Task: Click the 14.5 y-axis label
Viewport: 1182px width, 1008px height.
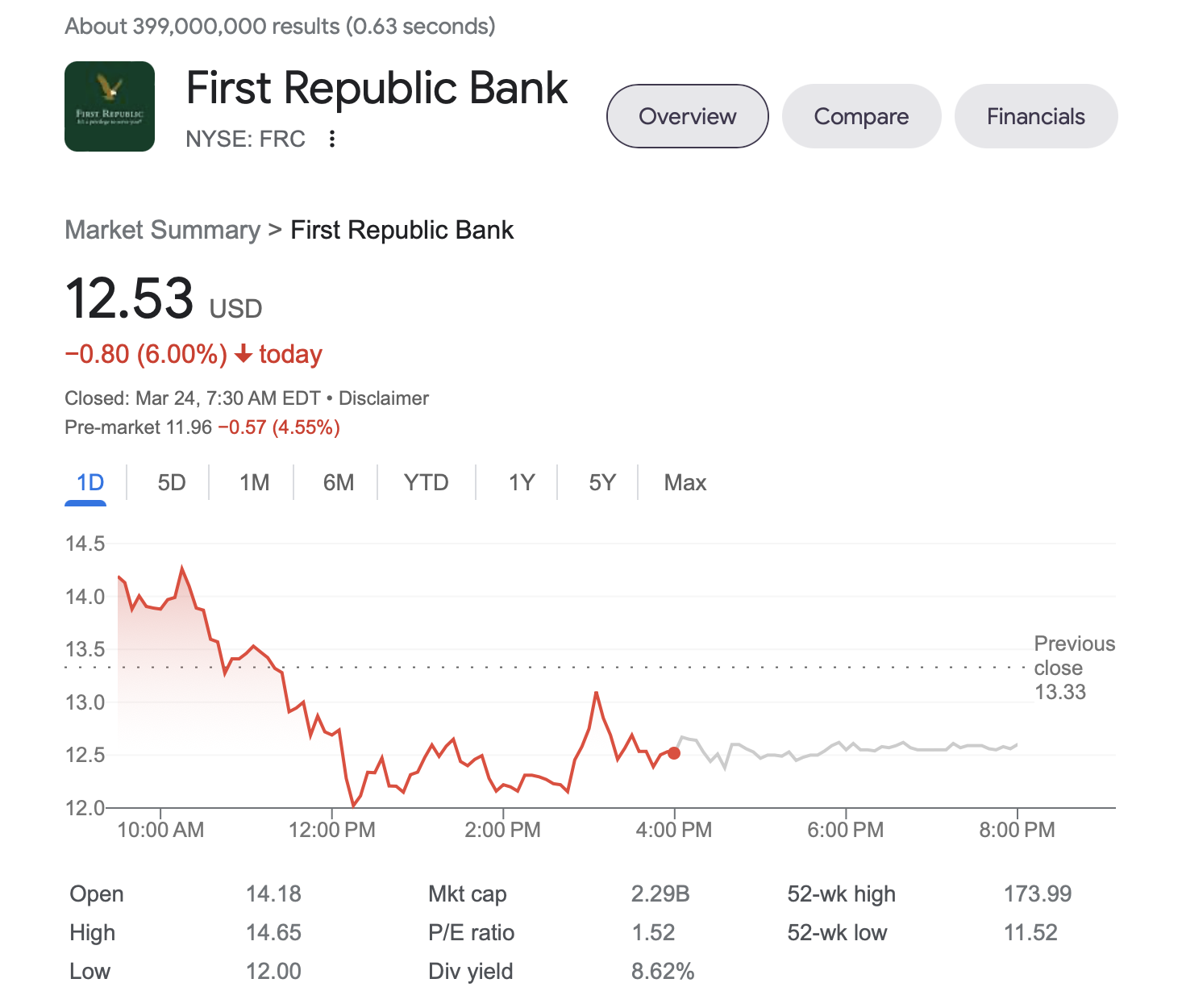Action: click(85, 544)
